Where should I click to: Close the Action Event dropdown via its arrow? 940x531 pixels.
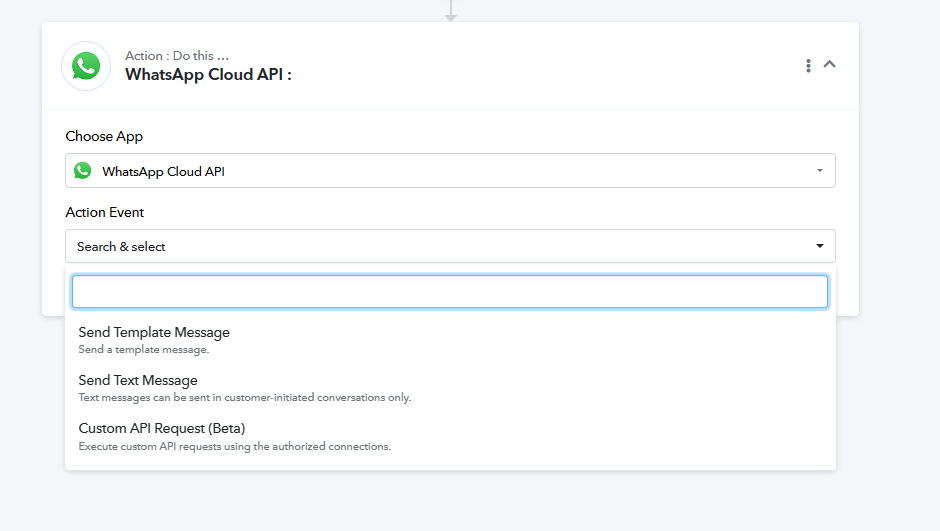point(820,246)
